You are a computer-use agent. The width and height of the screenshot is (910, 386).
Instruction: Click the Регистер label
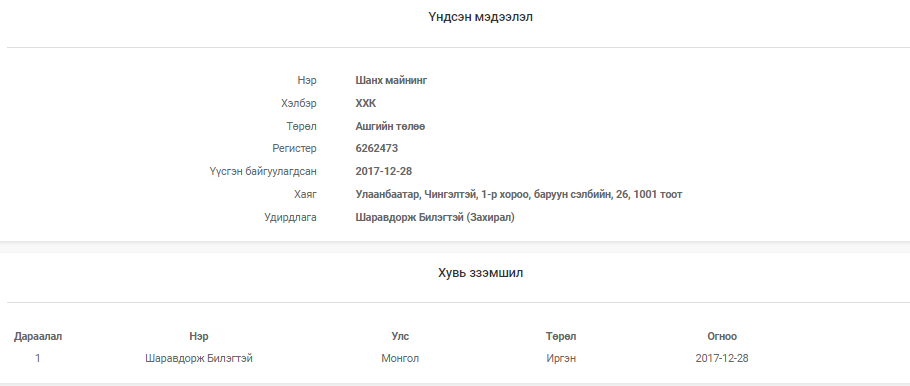294,149
